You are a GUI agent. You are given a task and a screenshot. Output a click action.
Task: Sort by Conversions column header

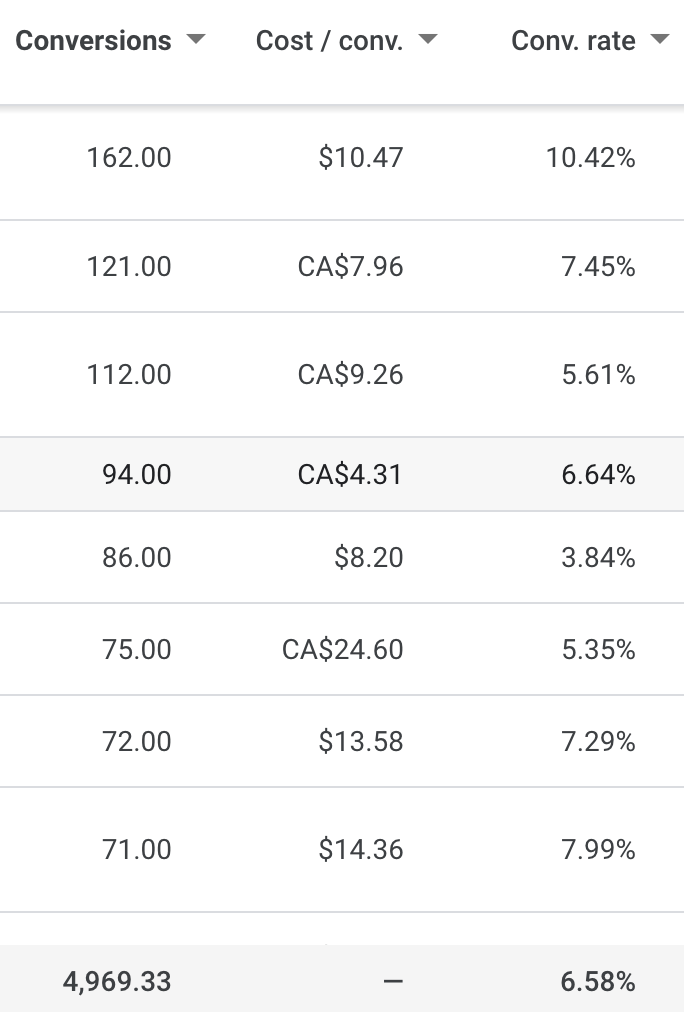coord(94,40)
